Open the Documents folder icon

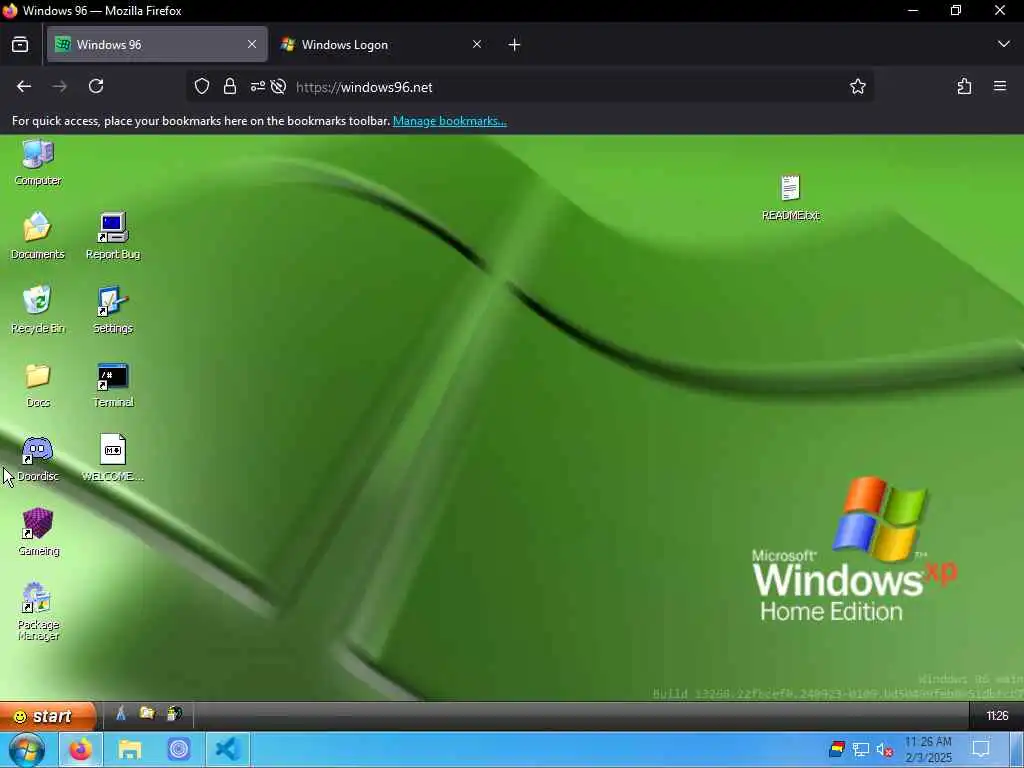[37, 236]
